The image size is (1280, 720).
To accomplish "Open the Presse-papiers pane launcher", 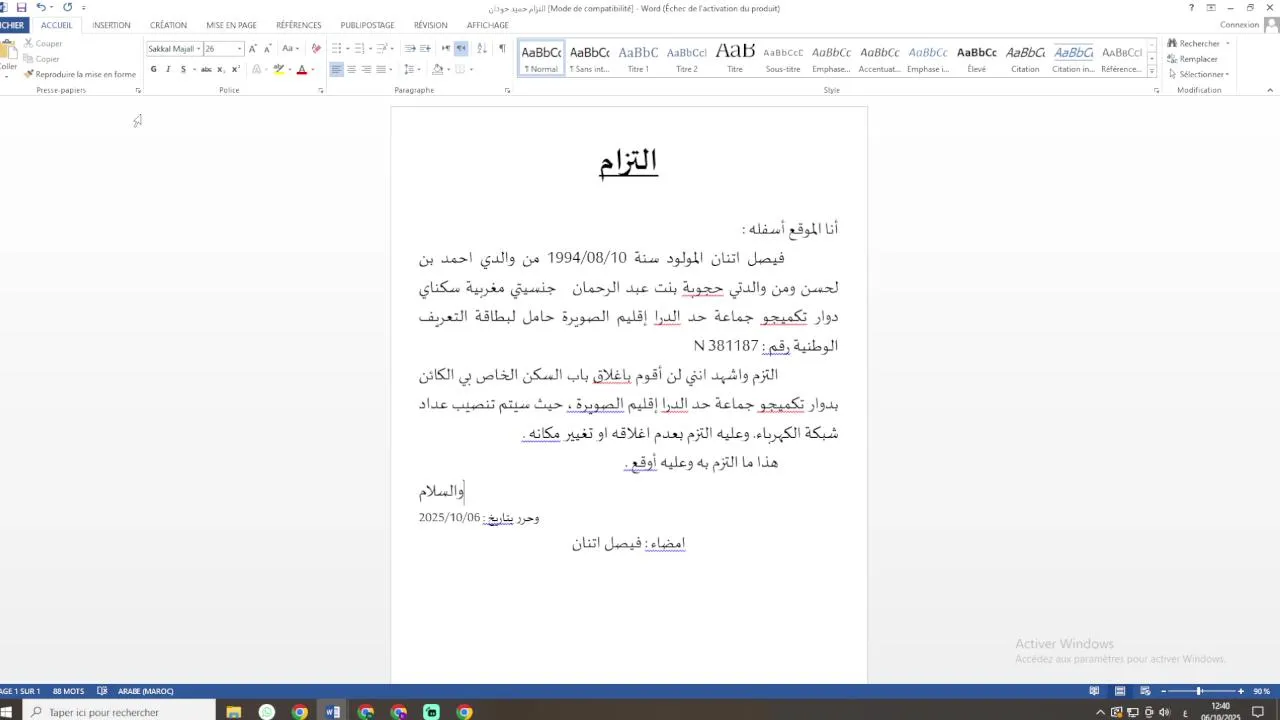I will [138, 91].
